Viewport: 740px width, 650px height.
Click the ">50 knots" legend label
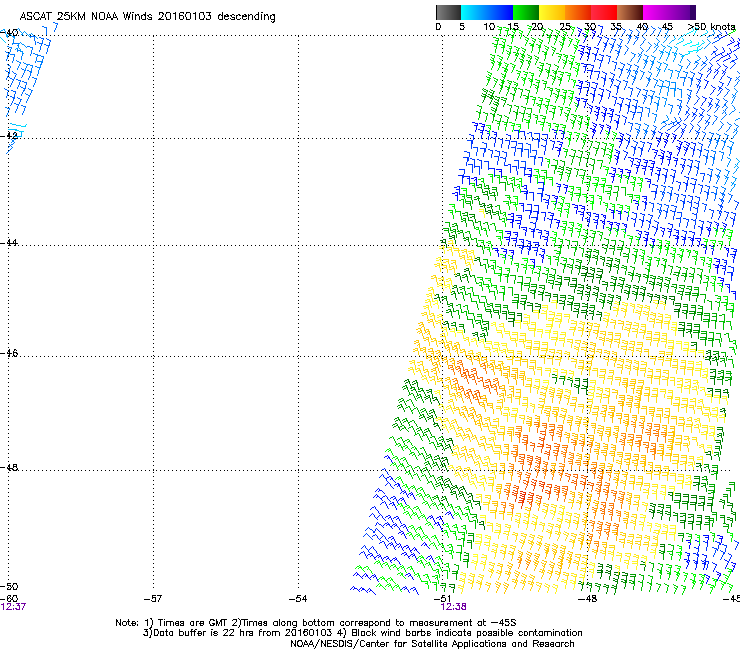(711, 27)
